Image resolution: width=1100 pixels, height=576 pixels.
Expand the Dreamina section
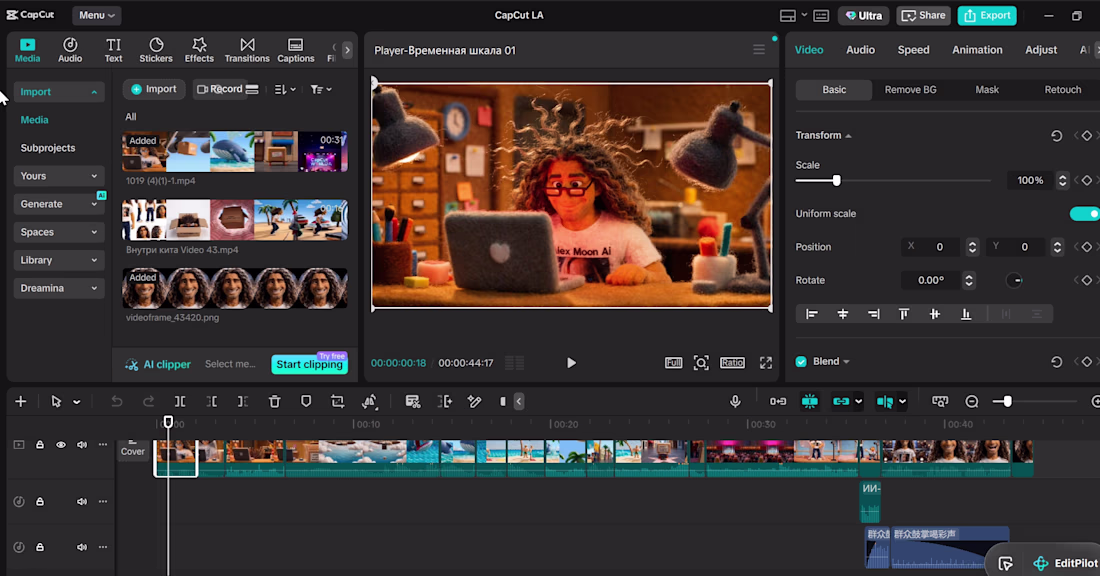[x=58, y=288]
